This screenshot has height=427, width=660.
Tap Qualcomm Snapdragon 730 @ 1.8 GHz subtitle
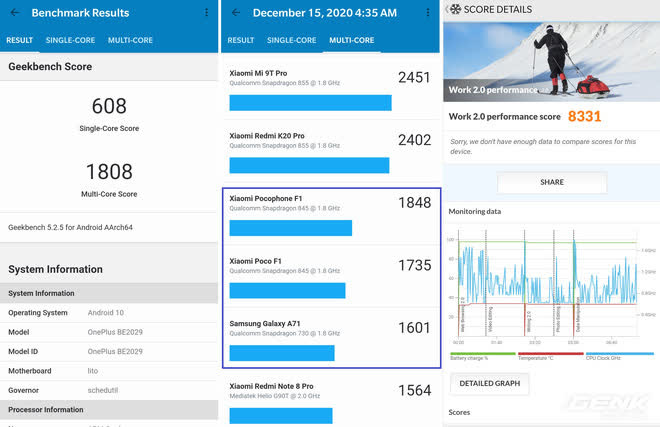tap(285, 334)
